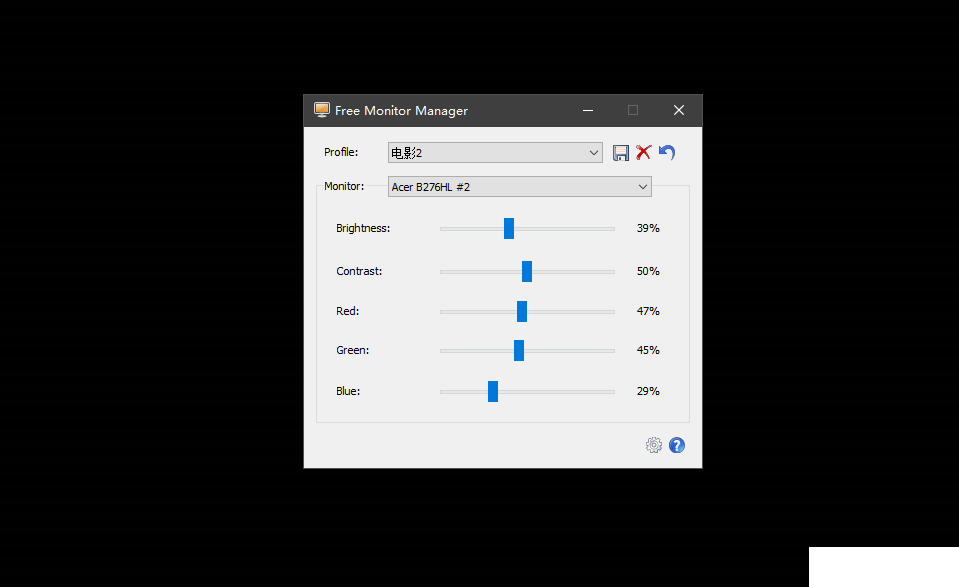Expand the Profile dropdown showing 电影2
The height and width of the screenshot is (587, 959).
(x=495, y=153)
